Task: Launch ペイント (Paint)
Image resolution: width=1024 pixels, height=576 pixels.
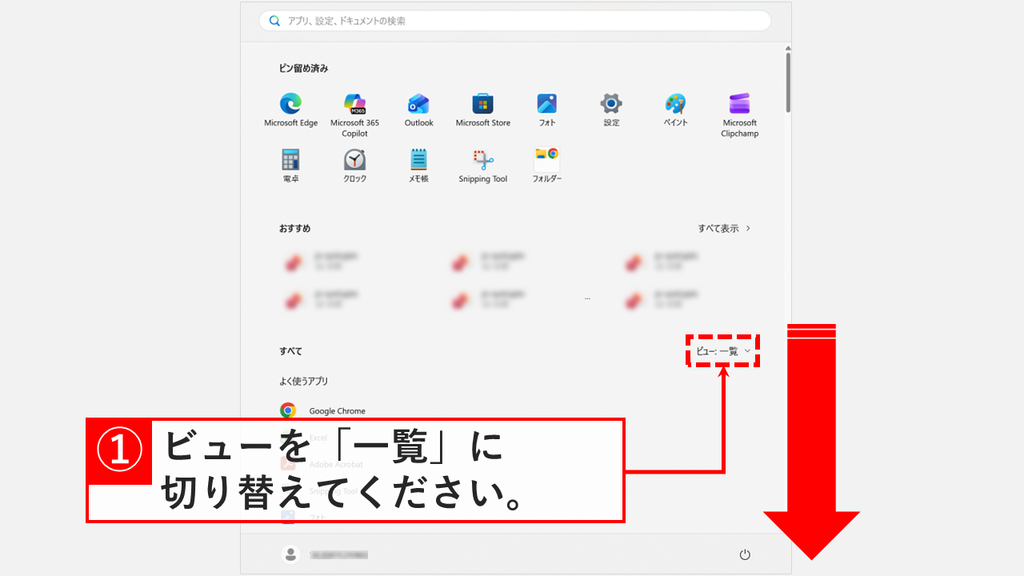Action: pyautogui.click(x=675, y=110)
